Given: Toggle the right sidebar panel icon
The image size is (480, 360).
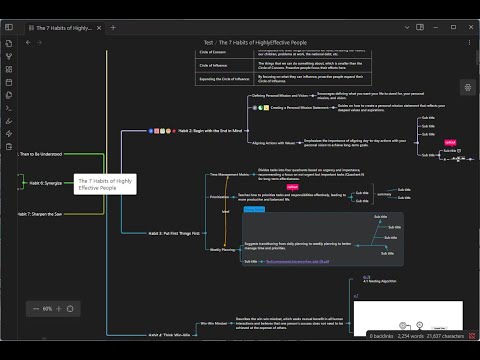Looking at the screenshot, I should click(x=420, y=27).
